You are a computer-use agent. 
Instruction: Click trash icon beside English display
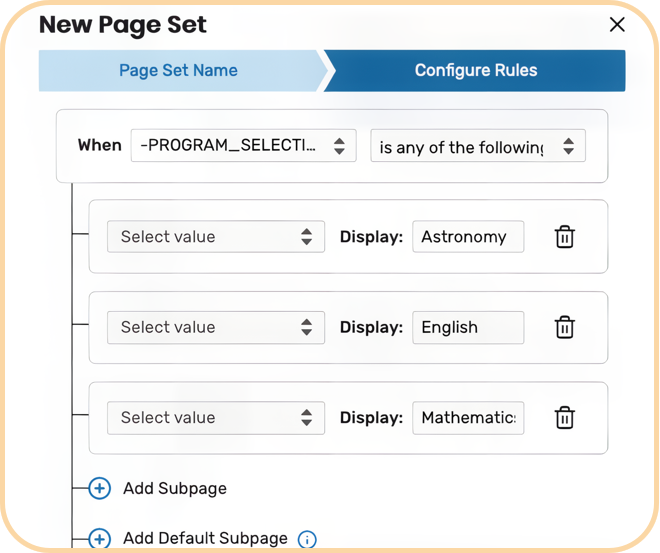[564, 327]
